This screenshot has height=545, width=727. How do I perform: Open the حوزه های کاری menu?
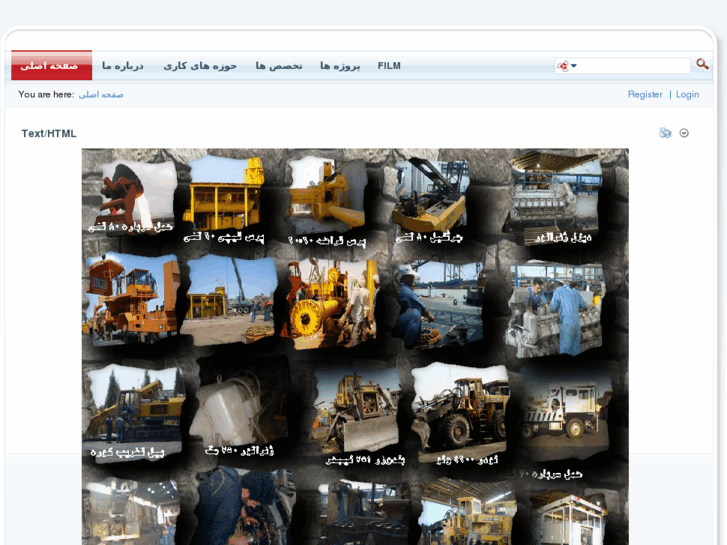point(200,66)
